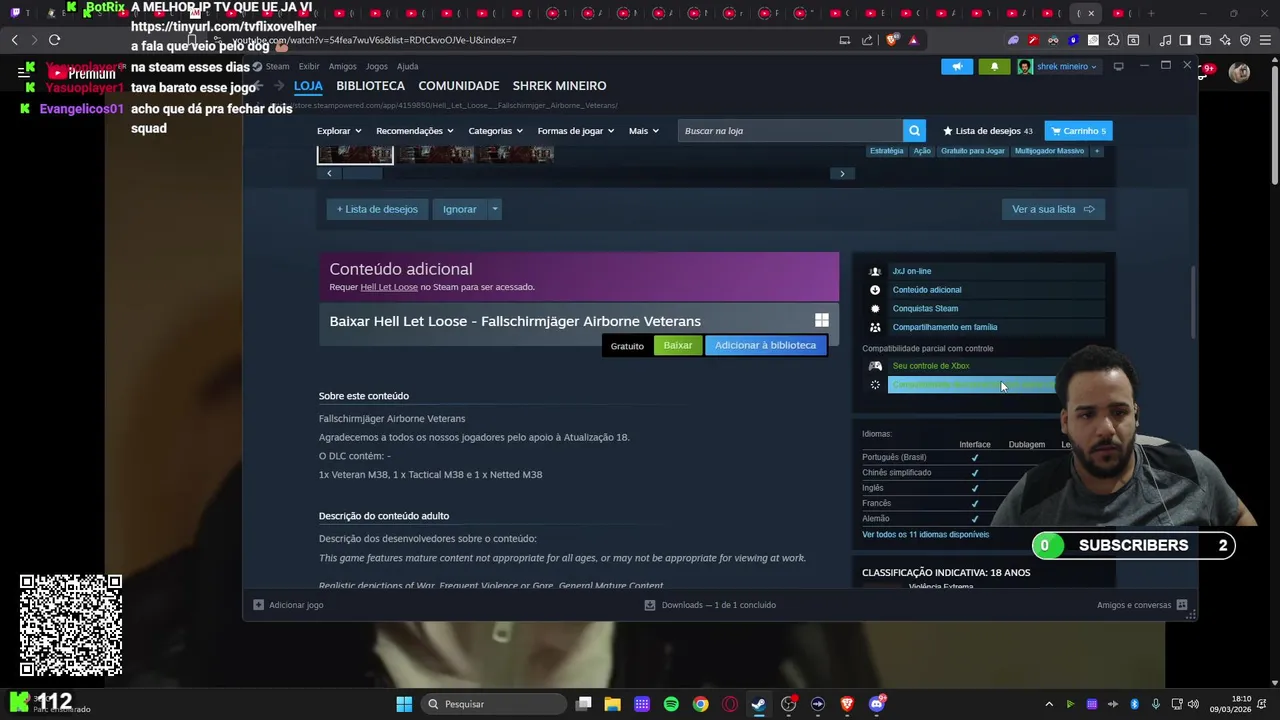Expand the Explorar dropdown

[339, 131]
